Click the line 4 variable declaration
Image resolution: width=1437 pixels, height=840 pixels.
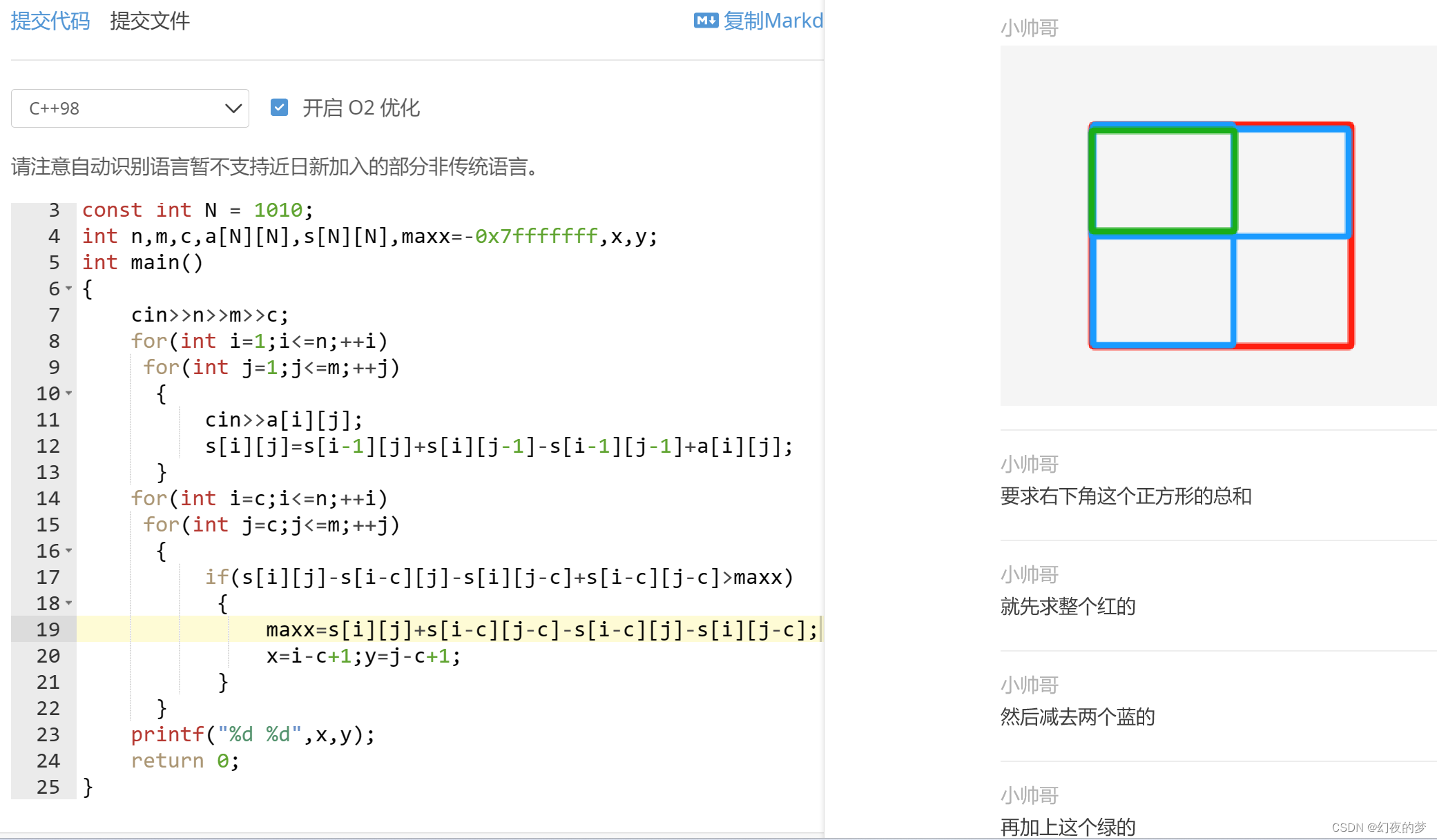(370, 236)
